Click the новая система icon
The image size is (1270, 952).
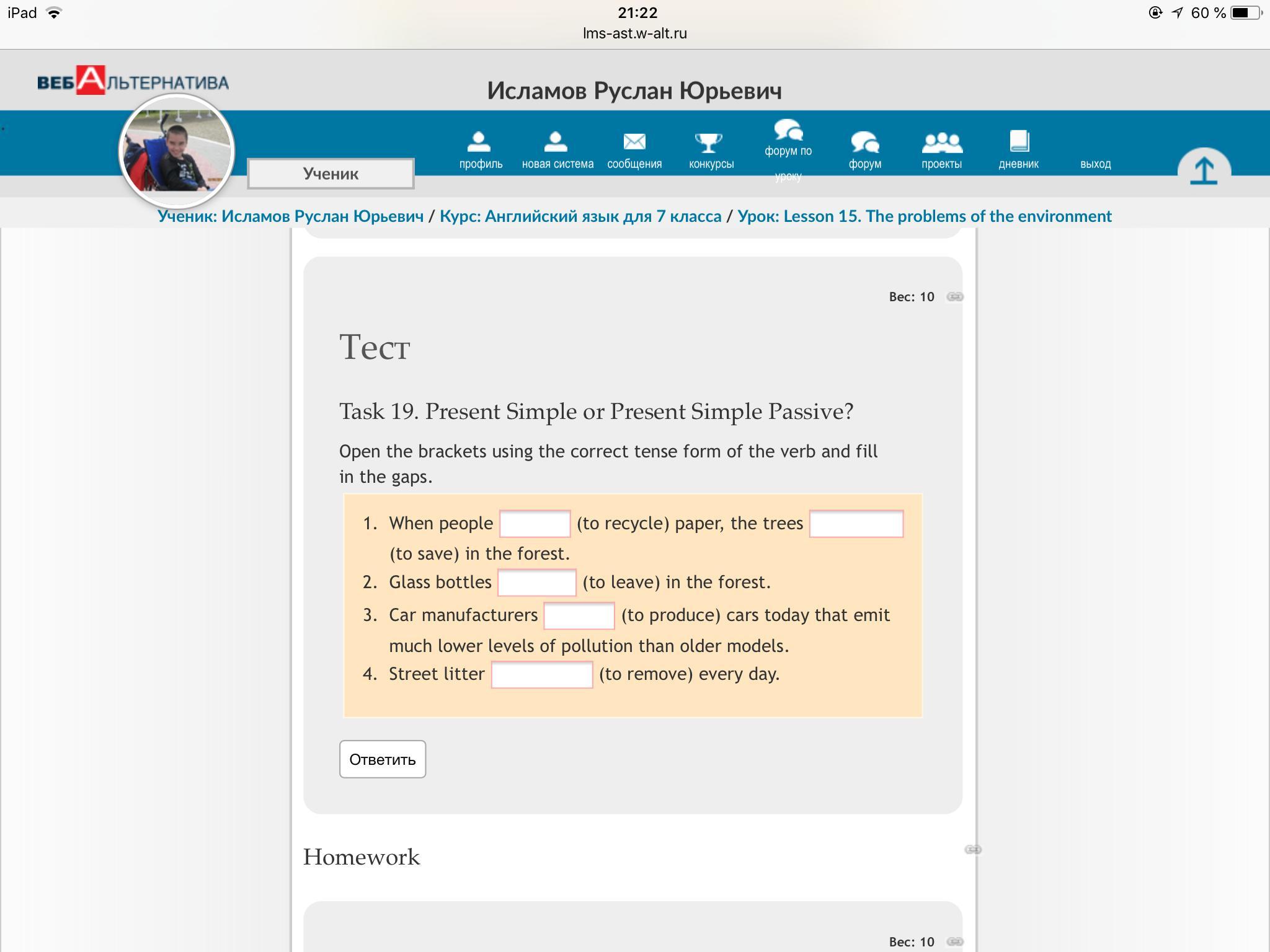point(556,142)
